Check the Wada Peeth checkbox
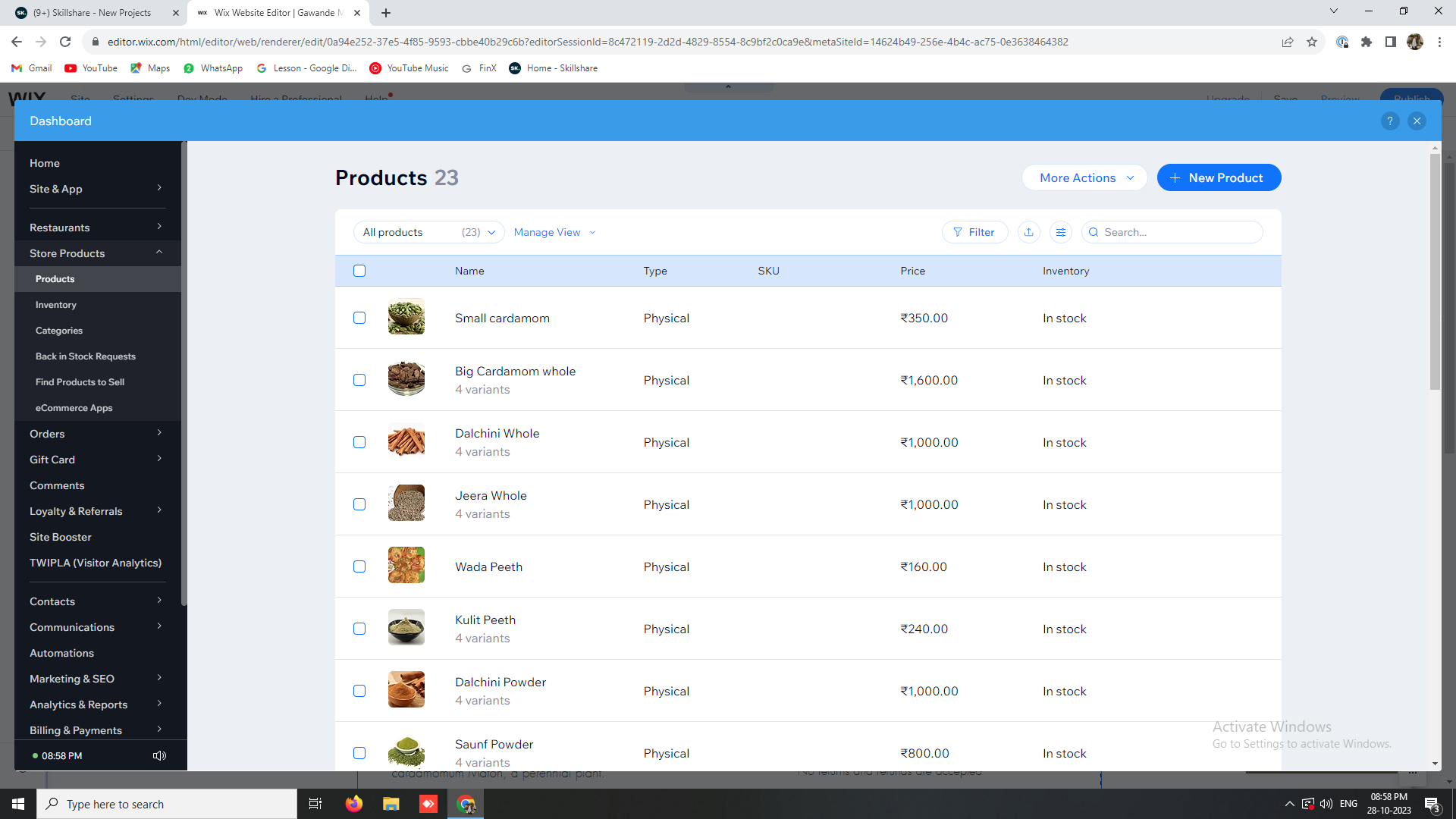This screenshot has width=1456, height=819. pyautogui.click(x=359, y=566)
